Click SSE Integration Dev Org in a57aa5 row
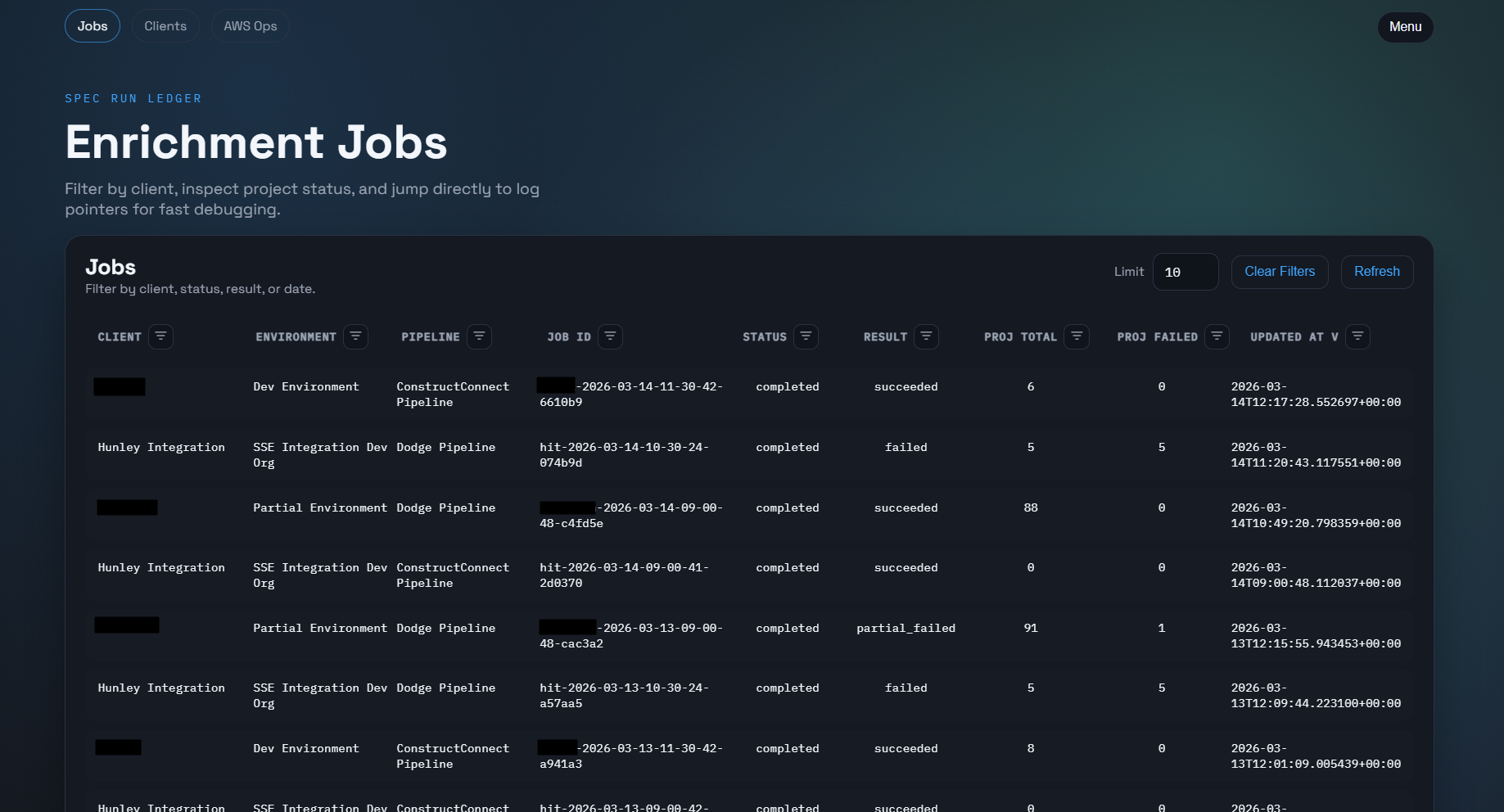This screenshot has height=812, width=1504. (320, 696)
